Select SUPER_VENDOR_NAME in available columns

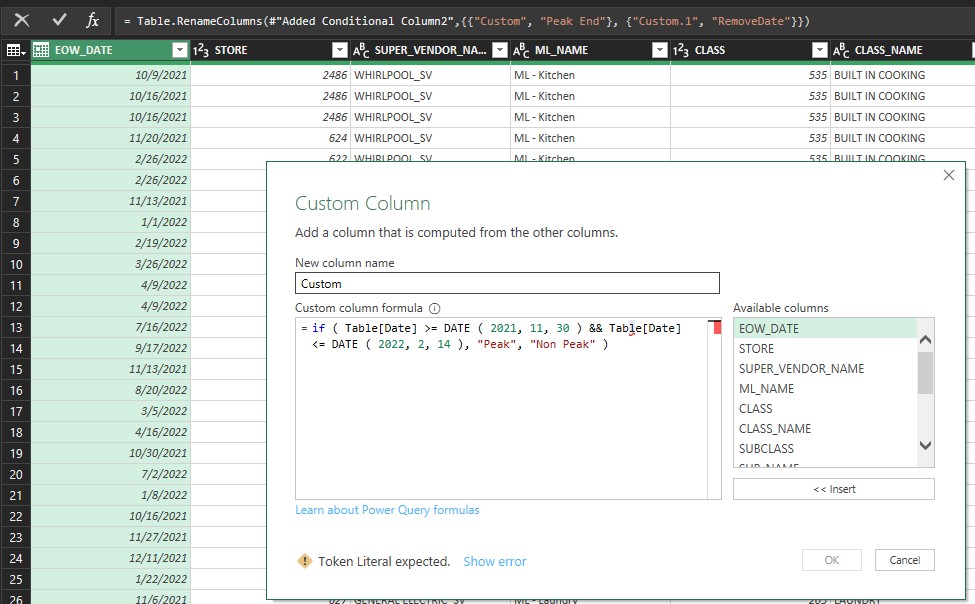click(825, 368)
